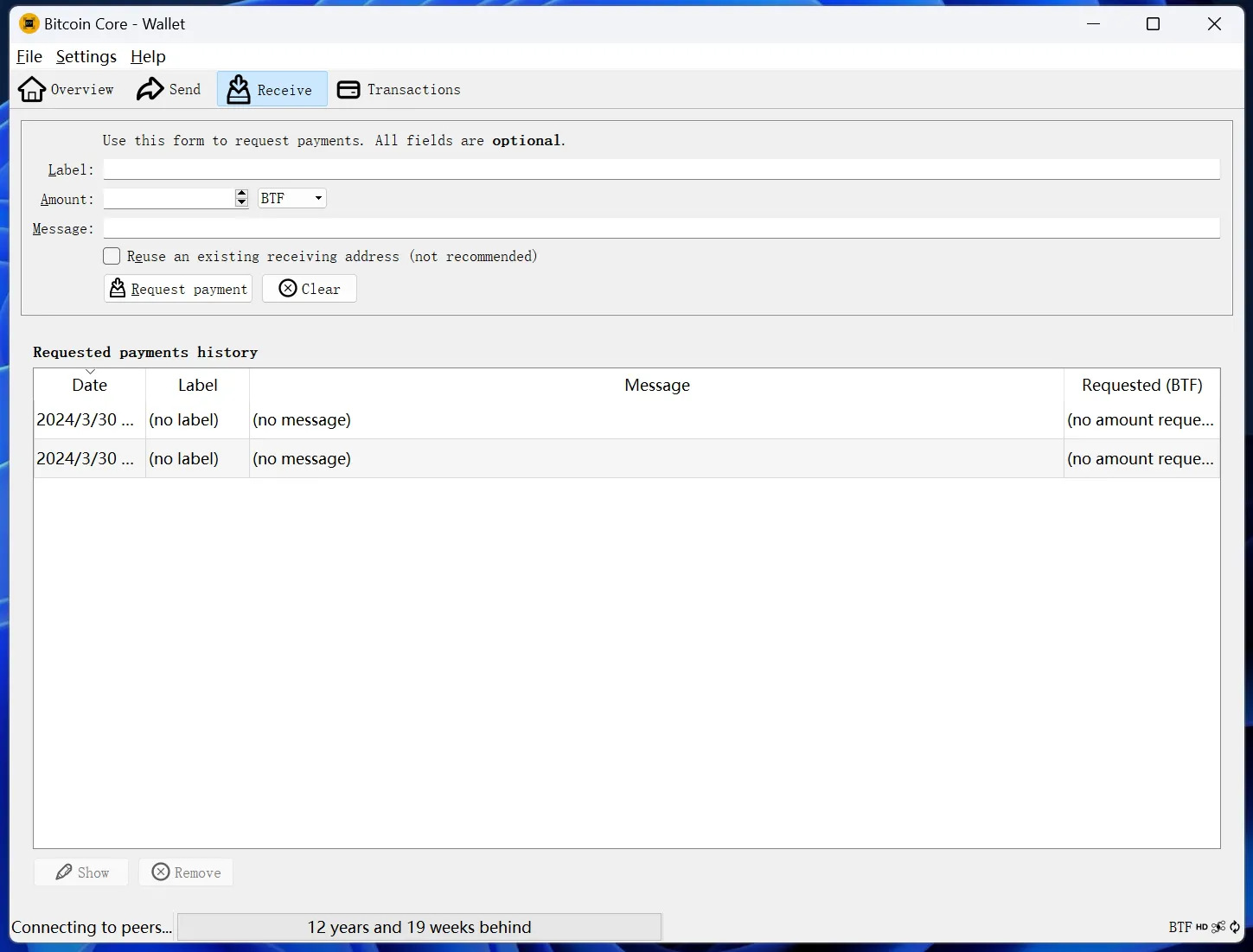
Task: Decrease amount with the down arrow
Action: click(x=241, y=203)
